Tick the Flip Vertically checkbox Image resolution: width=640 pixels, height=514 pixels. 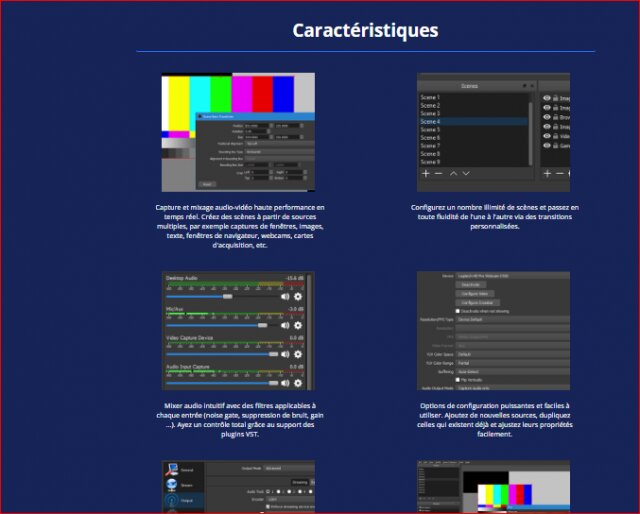tap(458, 380)
